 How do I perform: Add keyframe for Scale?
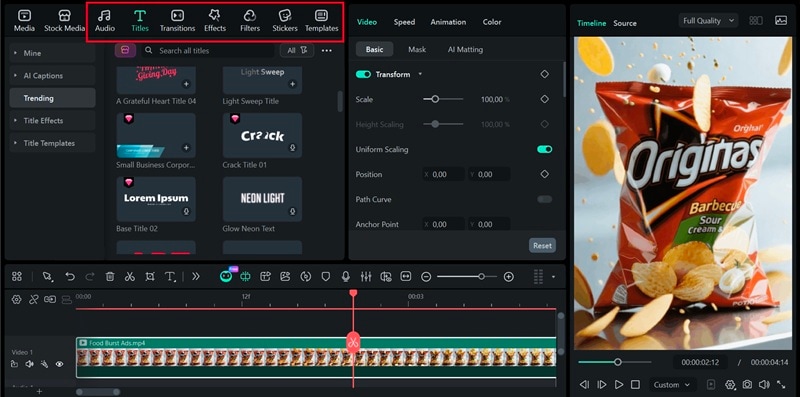point(544,99)
